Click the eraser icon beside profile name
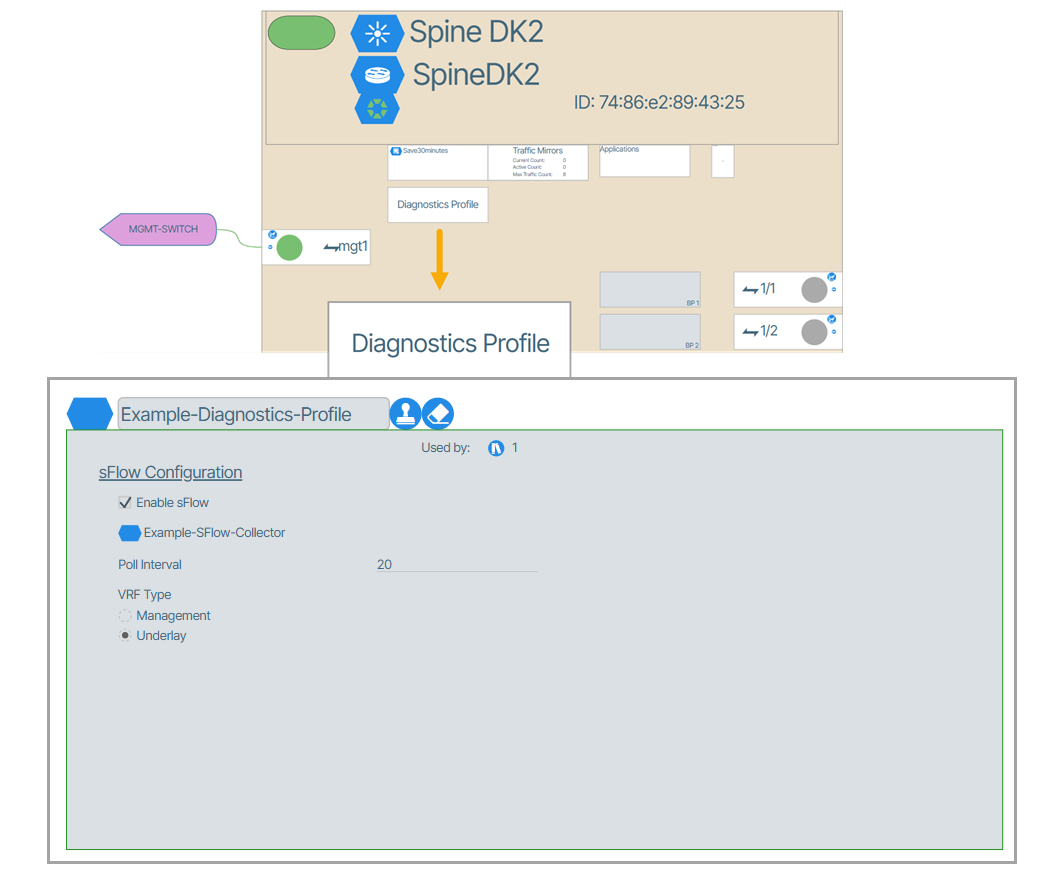 coord(438,413)
